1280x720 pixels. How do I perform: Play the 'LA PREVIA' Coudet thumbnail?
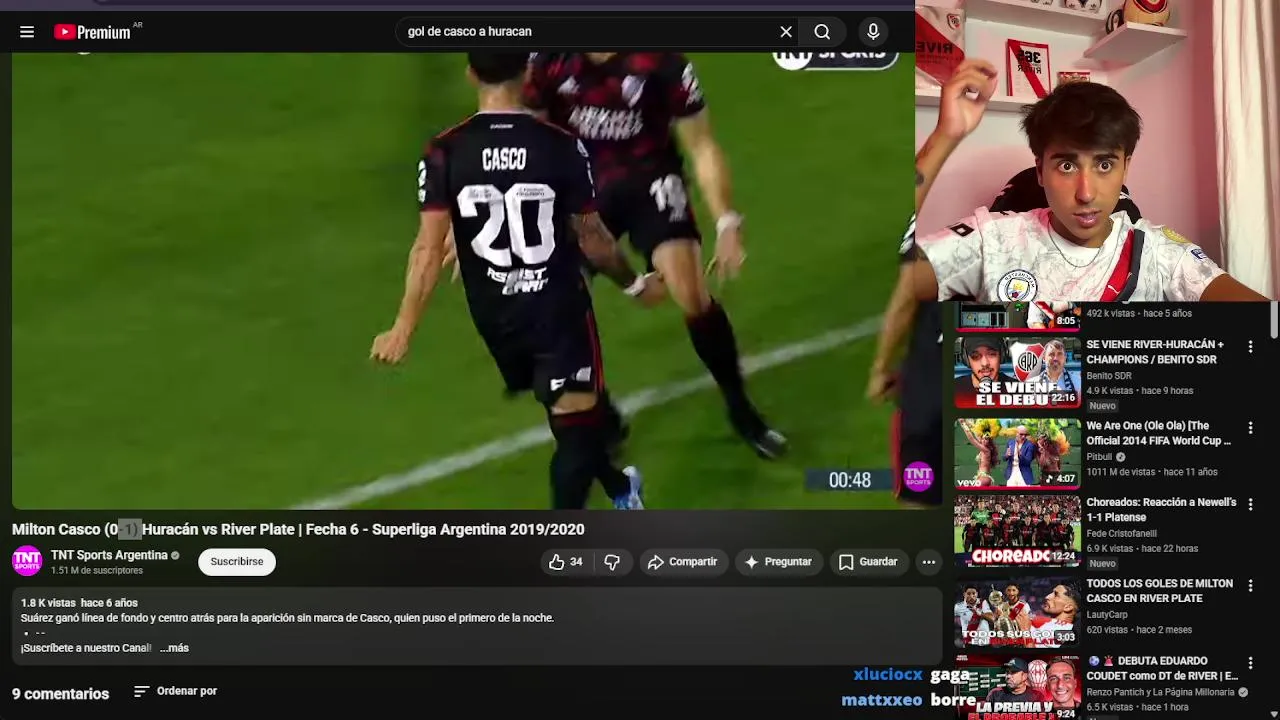click(1017, 688)
